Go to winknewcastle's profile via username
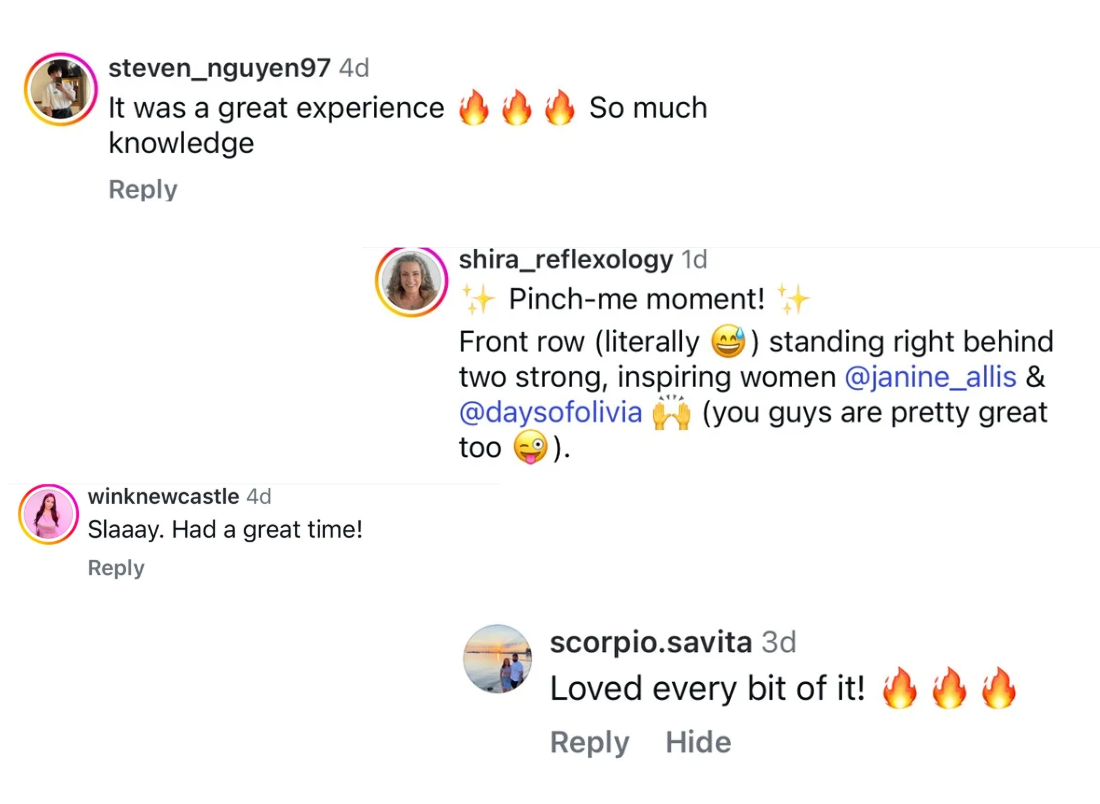1100x804 pixels. pos(163,497)
